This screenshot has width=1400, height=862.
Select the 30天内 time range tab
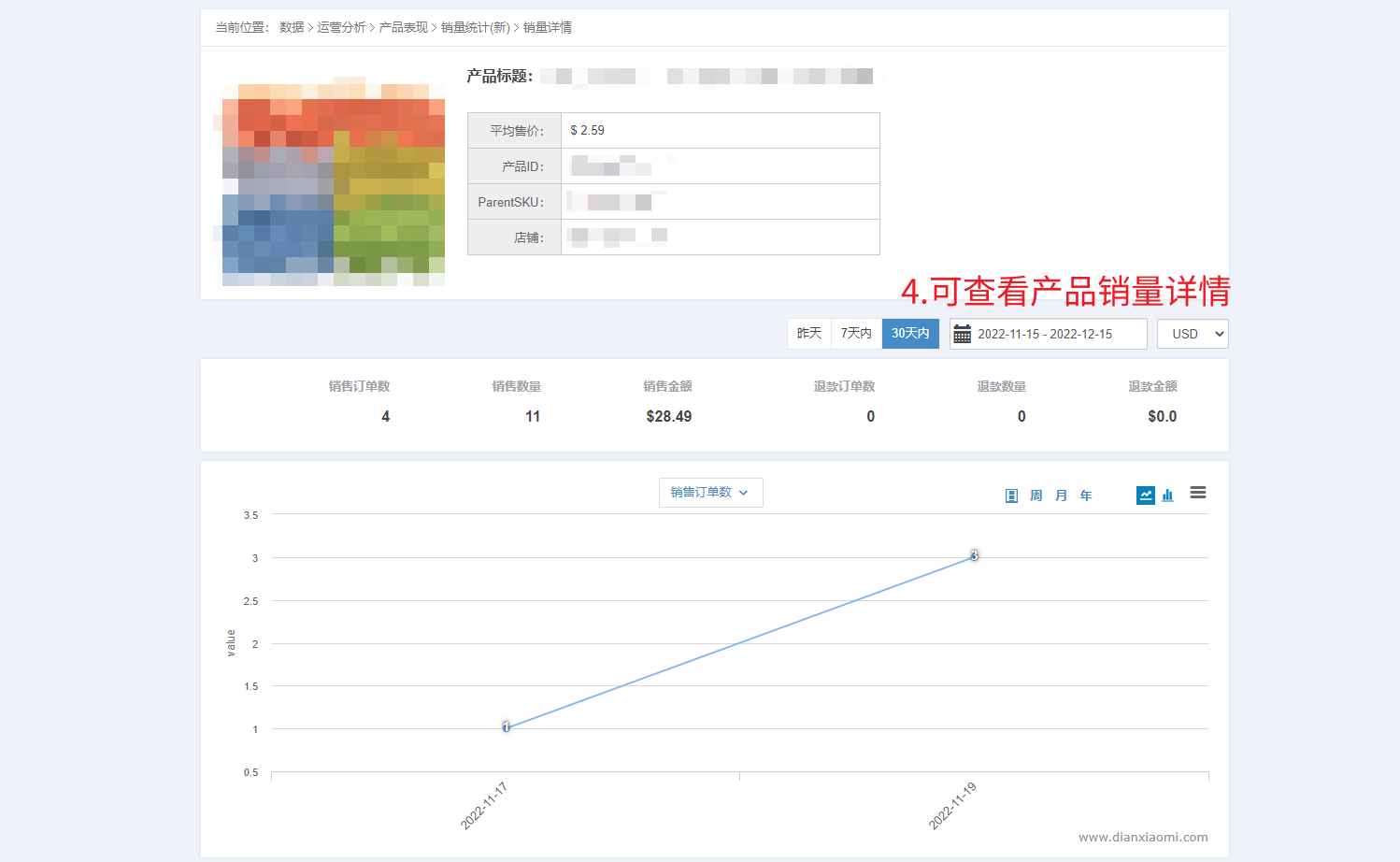coord(910,333)
